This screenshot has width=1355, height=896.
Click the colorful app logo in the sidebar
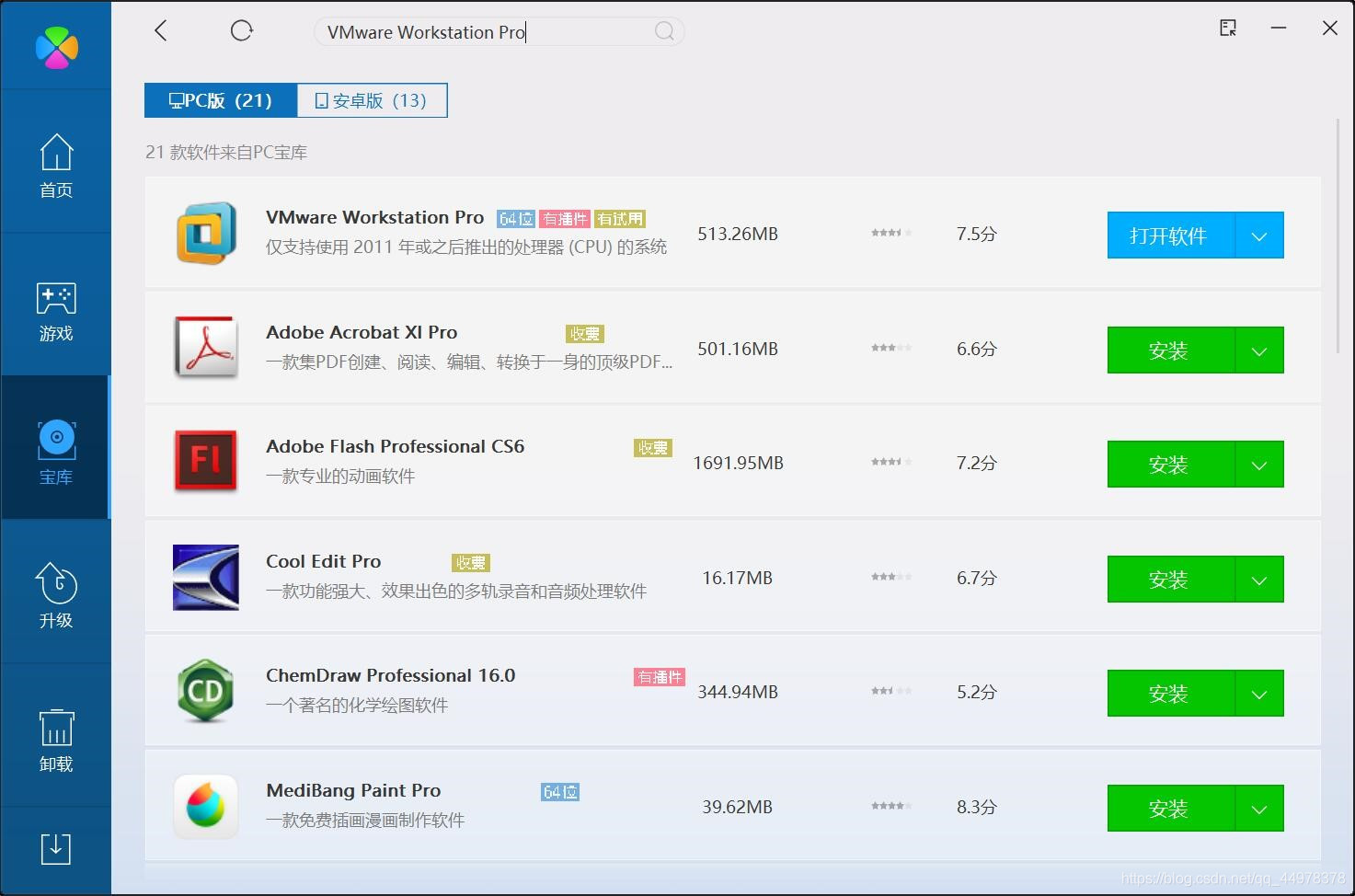tap(56, 48)
